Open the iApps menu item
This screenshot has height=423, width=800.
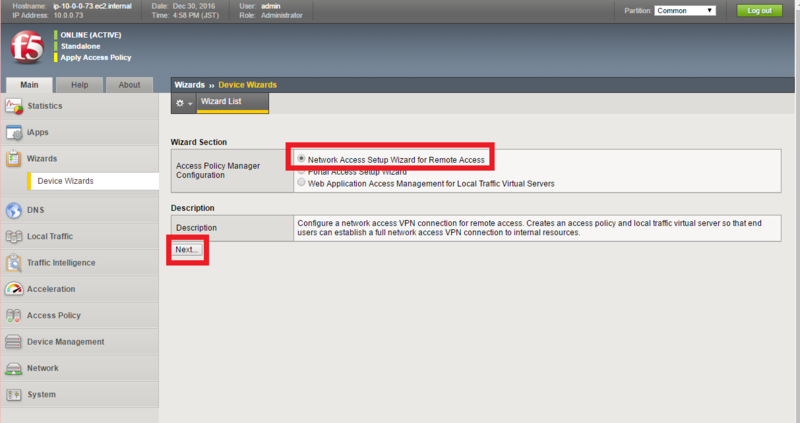pos(80,133)
